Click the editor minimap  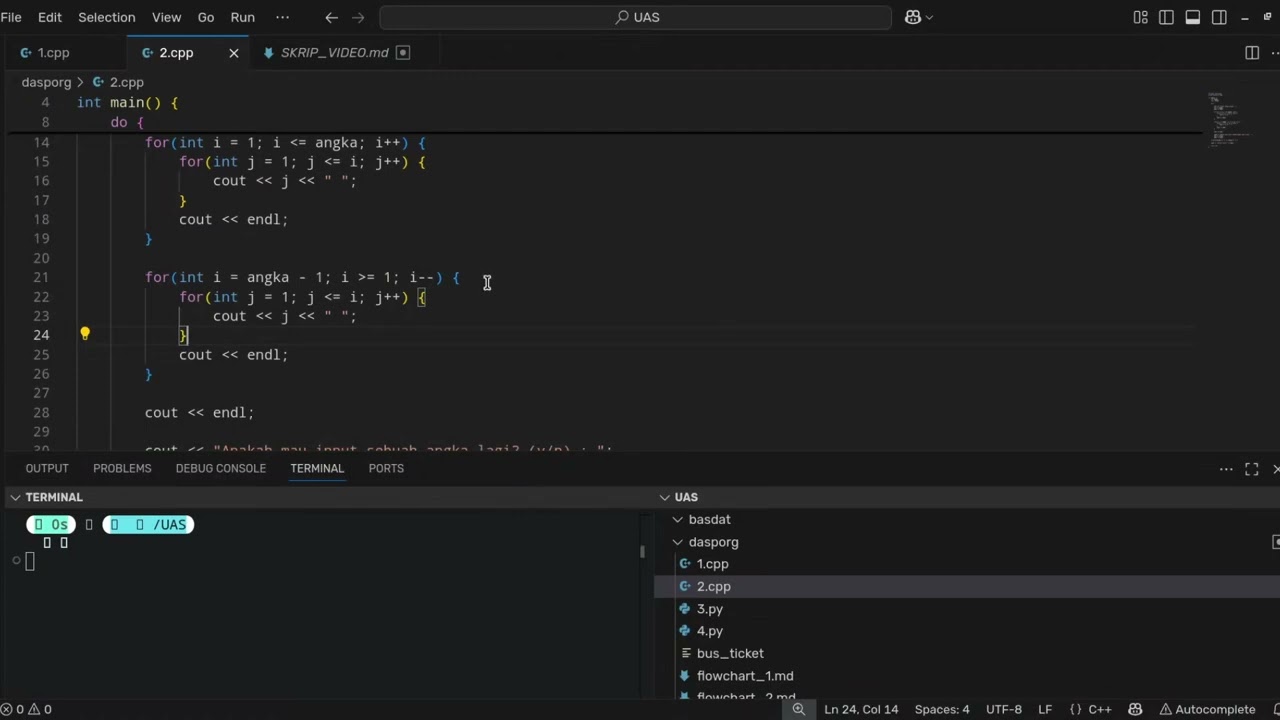pyautogui.click(x=1228, y=120)
